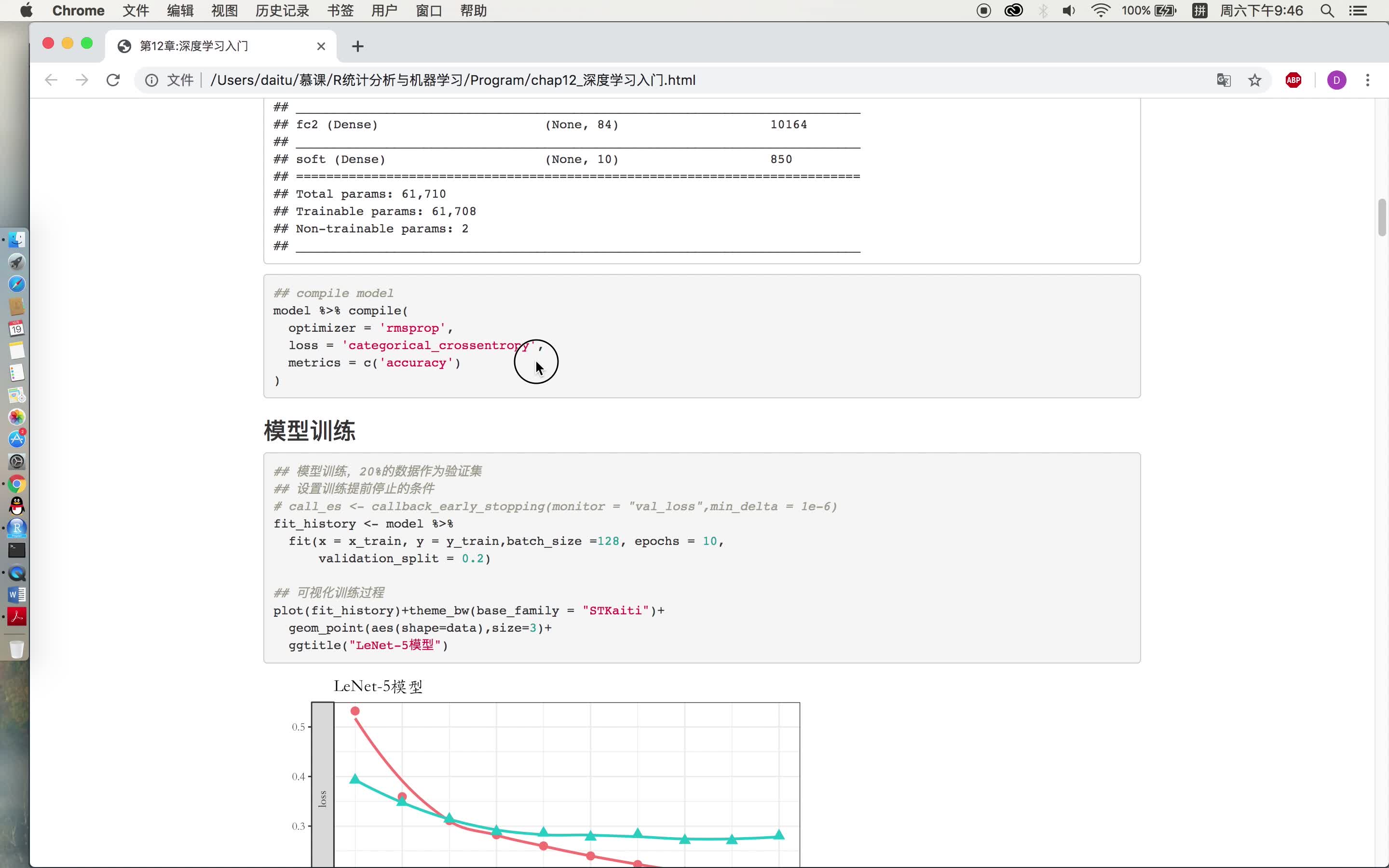Open Microsoft Word from the dock
The width and height of the screenshot is (1389, 868).
[x=17, y=595]
